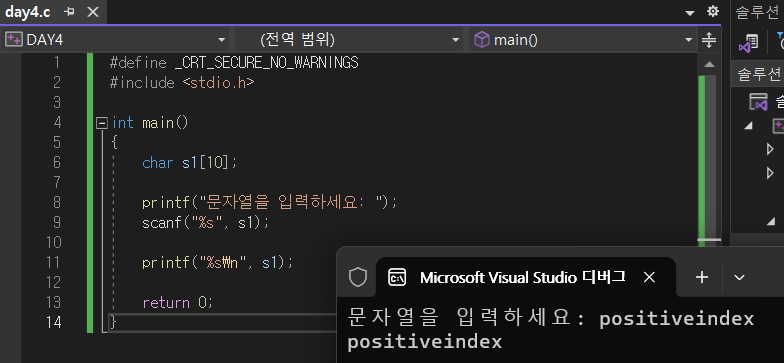
Task: Click the #include <stdio.h> line
Action: click(x=182, y=83)
